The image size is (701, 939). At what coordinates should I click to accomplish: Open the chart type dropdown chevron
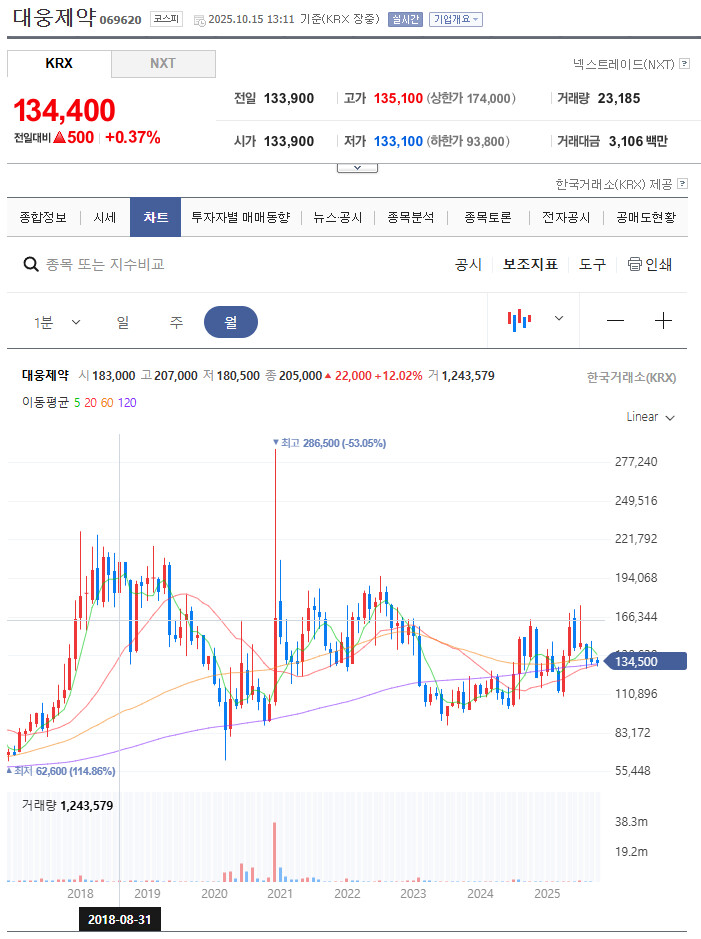[x=559, y=319]
